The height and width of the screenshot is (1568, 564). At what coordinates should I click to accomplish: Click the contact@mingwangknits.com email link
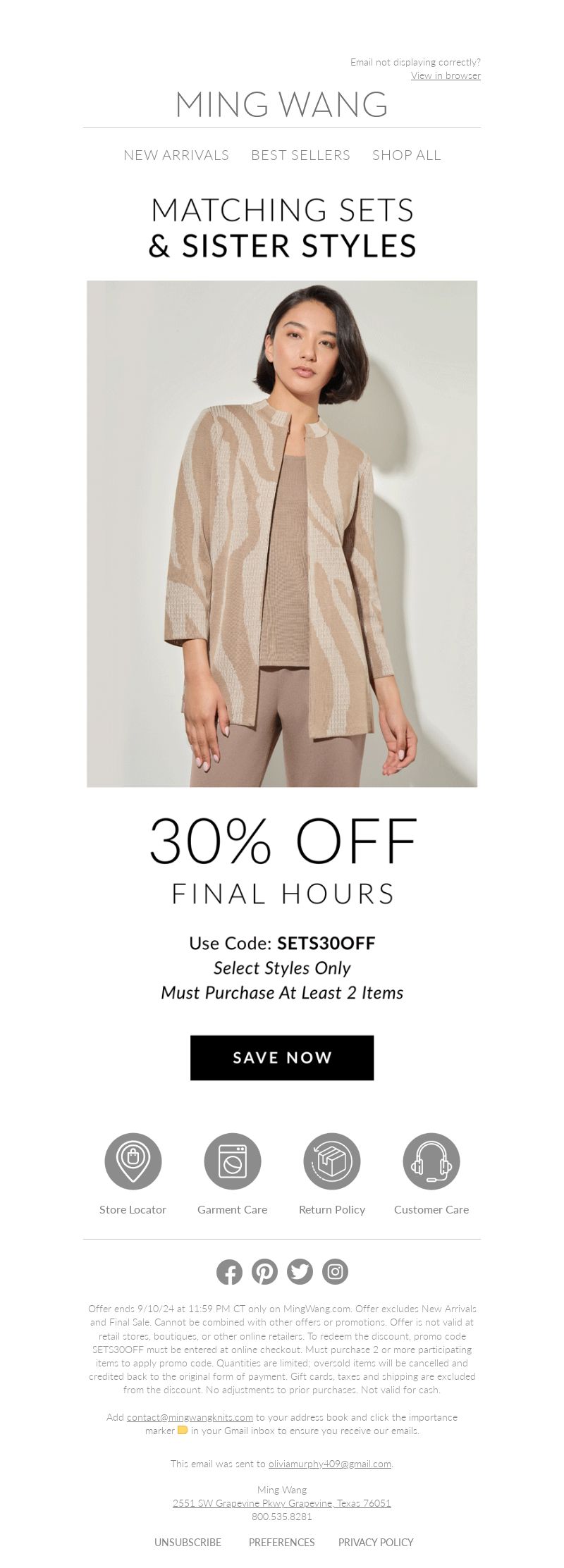click(190, 1416)
